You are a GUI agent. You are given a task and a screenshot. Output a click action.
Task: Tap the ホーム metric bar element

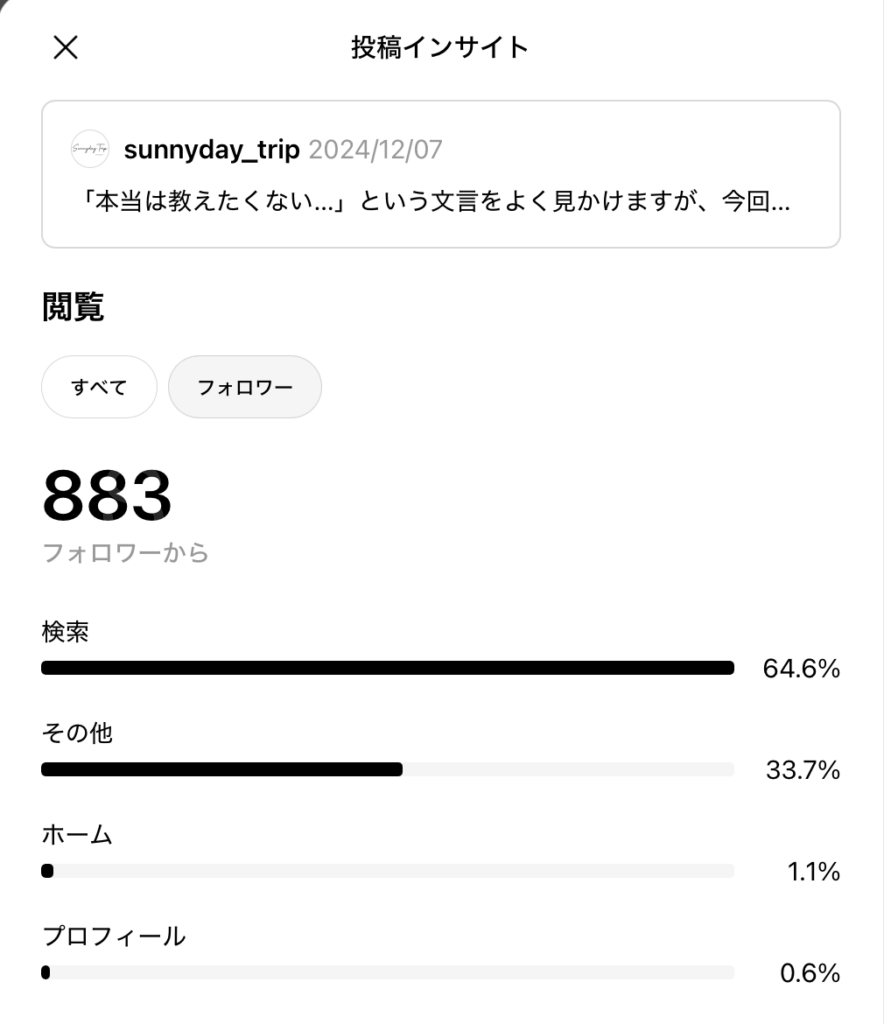(388, 871)
